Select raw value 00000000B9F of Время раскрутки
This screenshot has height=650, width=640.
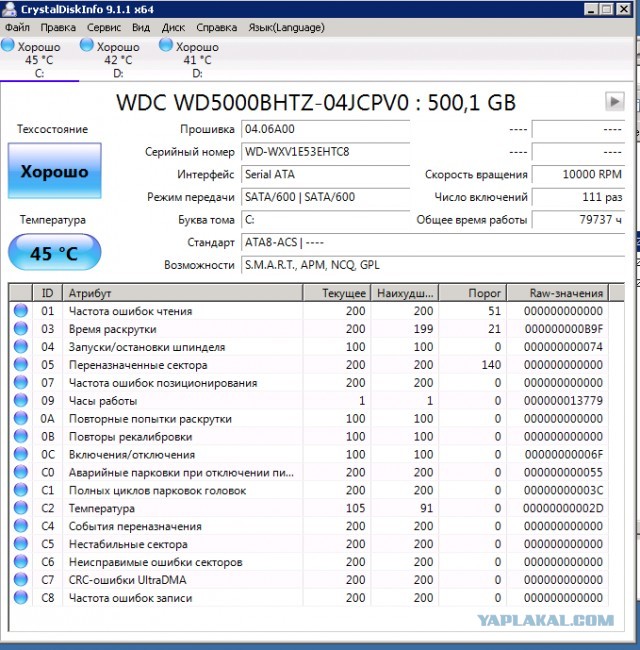[564, 329]
